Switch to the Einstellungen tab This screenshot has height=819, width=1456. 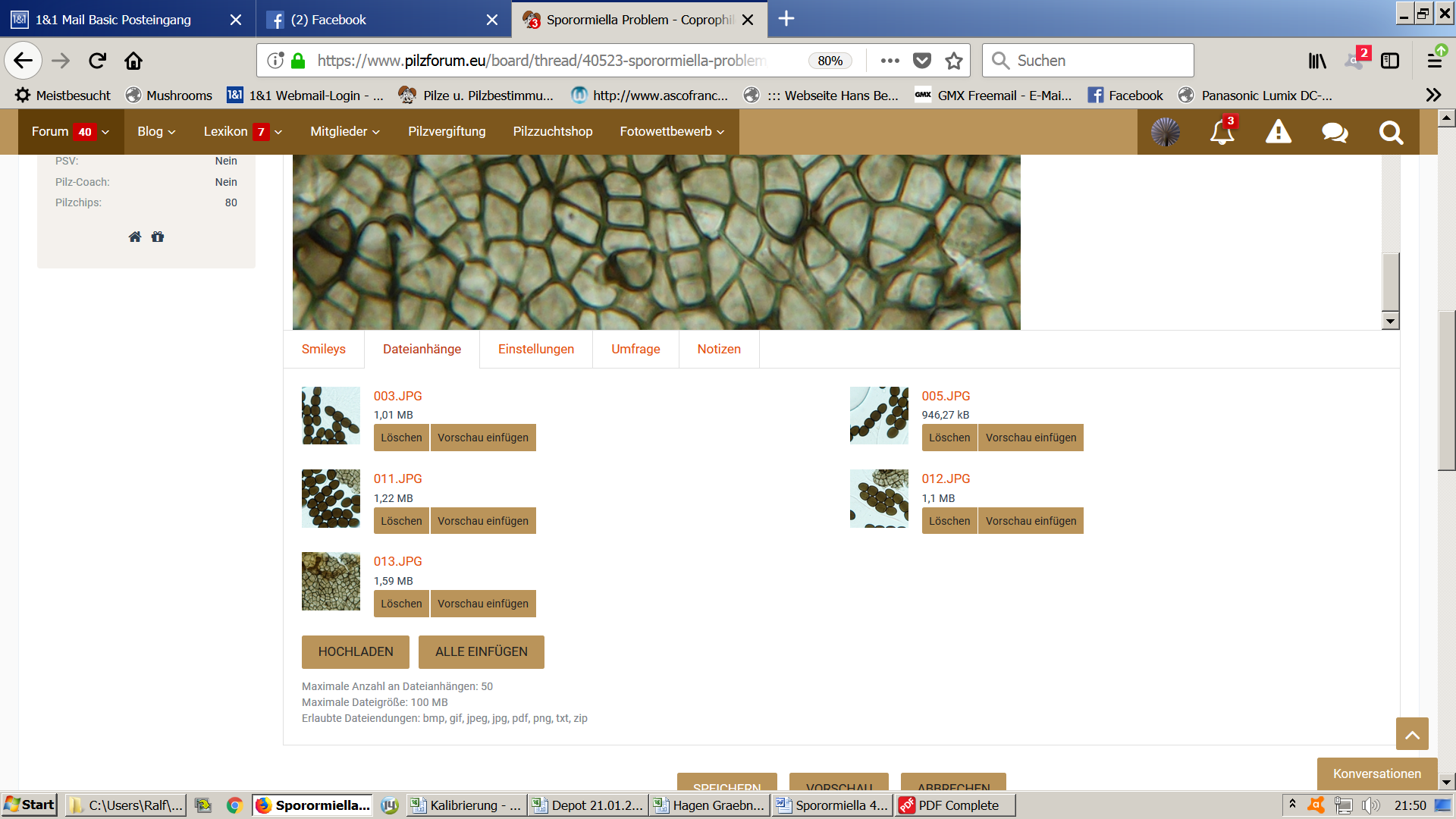click(x=535, y=349)
